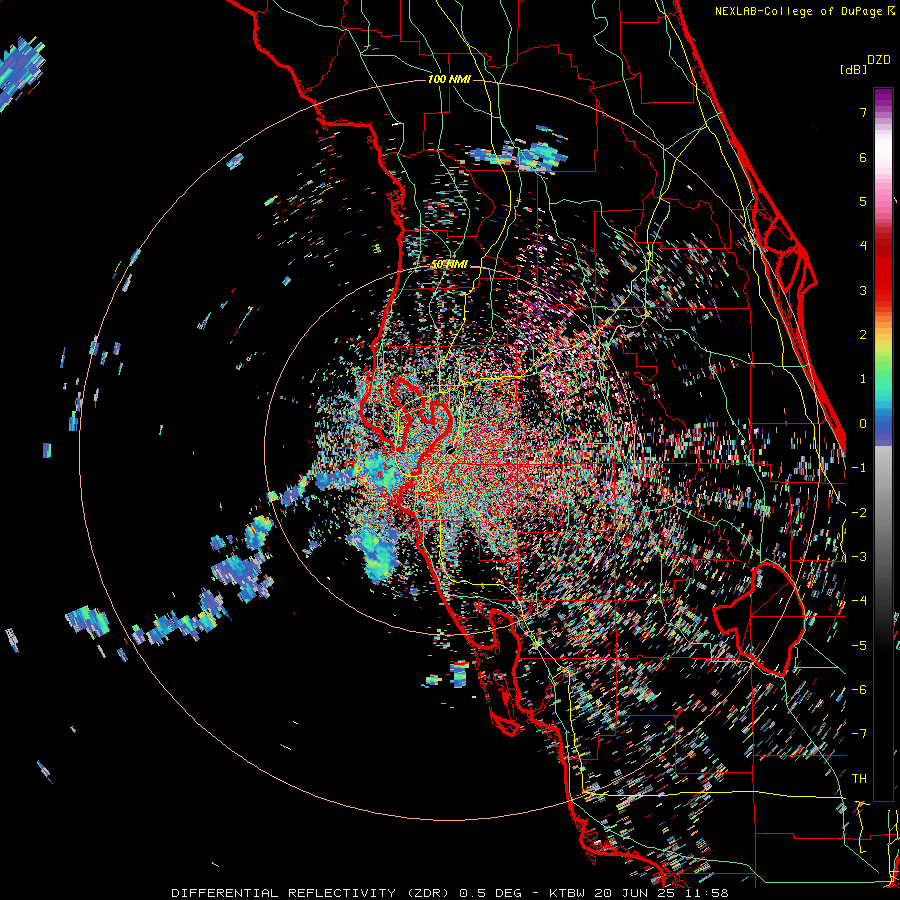Screen dimensions: 900x900
Task: Click the -6 value on the color scale
Action: tap(859, 689)
